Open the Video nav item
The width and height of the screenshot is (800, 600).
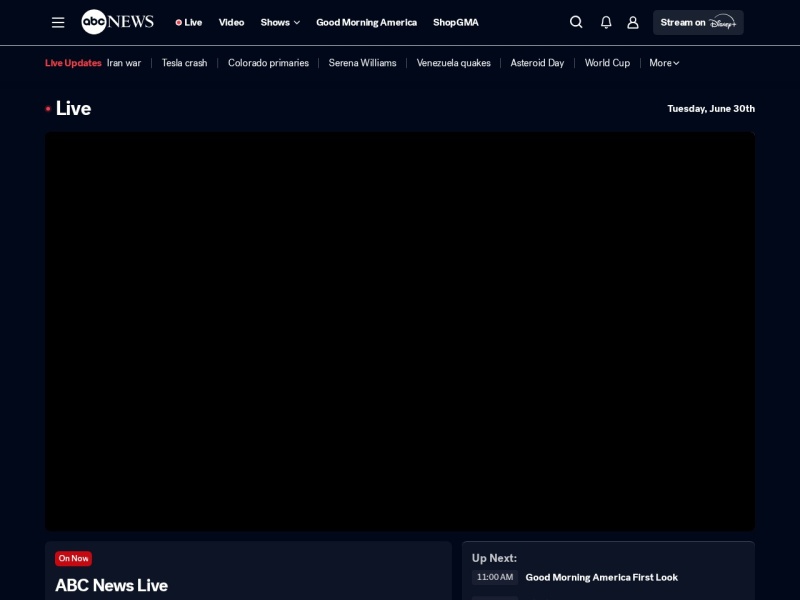point(231,22)
